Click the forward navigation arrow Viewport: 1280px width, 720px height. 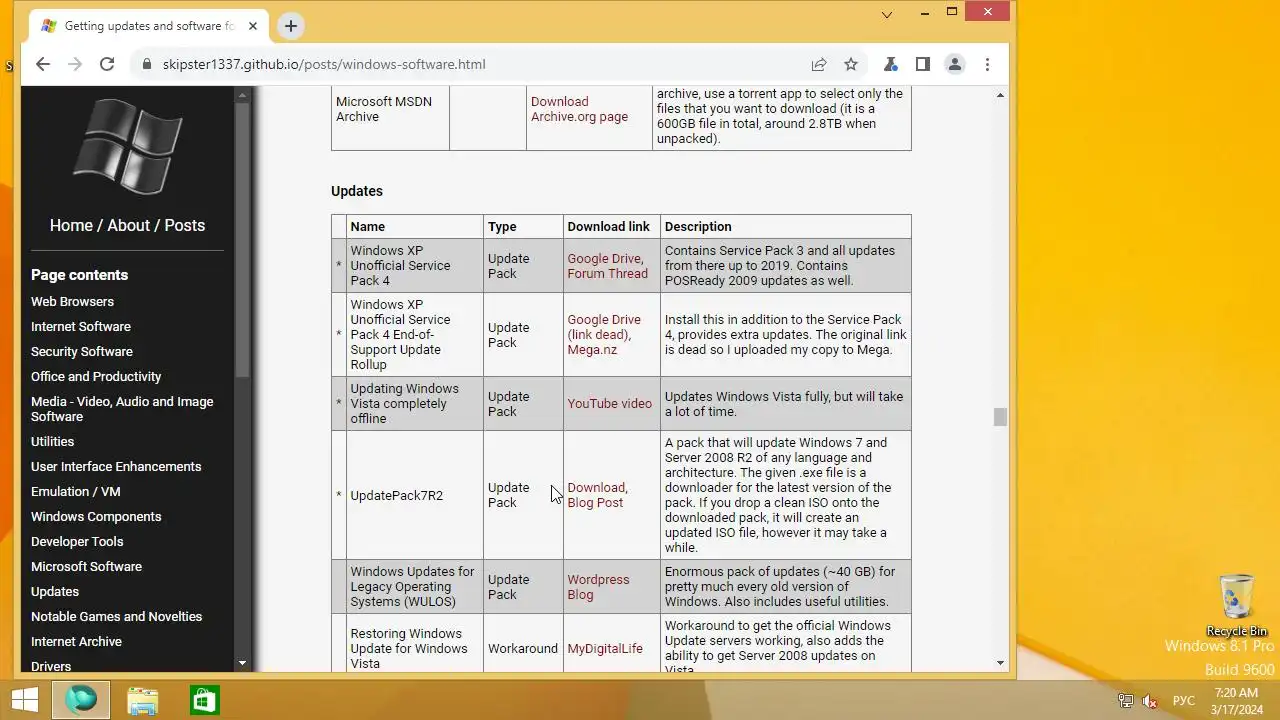pos(74,64)
